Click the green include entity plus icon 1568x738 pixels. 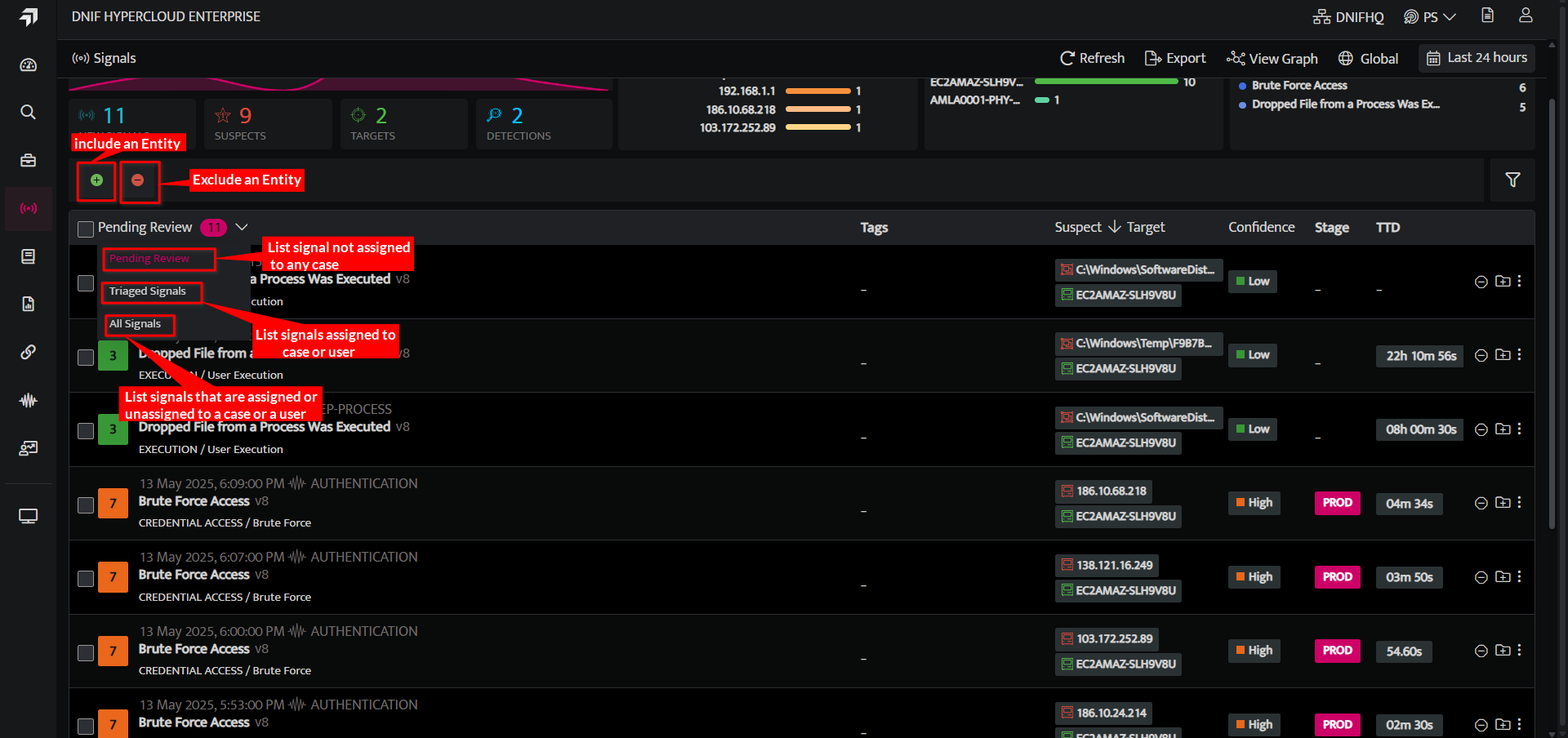(96, 180)
